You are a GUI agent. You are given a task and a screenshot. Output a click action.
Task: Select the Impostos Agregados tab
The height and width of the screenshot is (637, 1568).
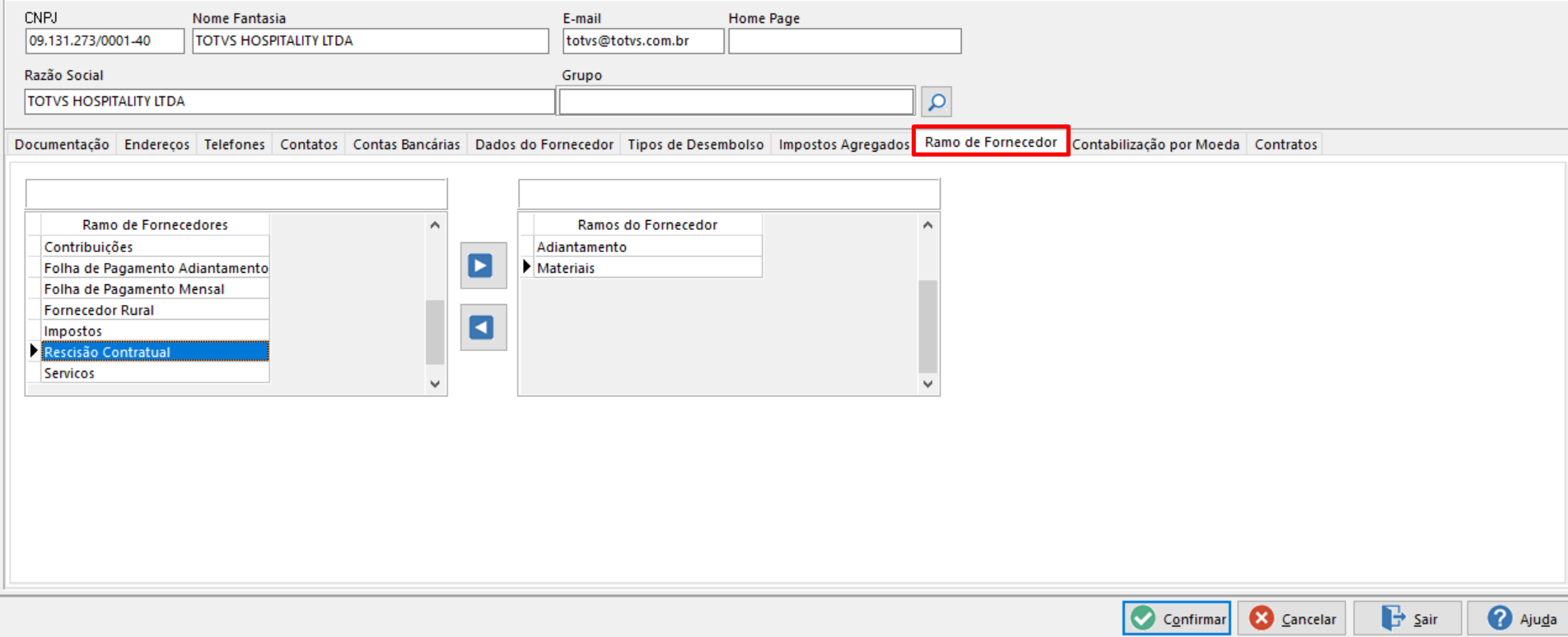click(844, 144)
